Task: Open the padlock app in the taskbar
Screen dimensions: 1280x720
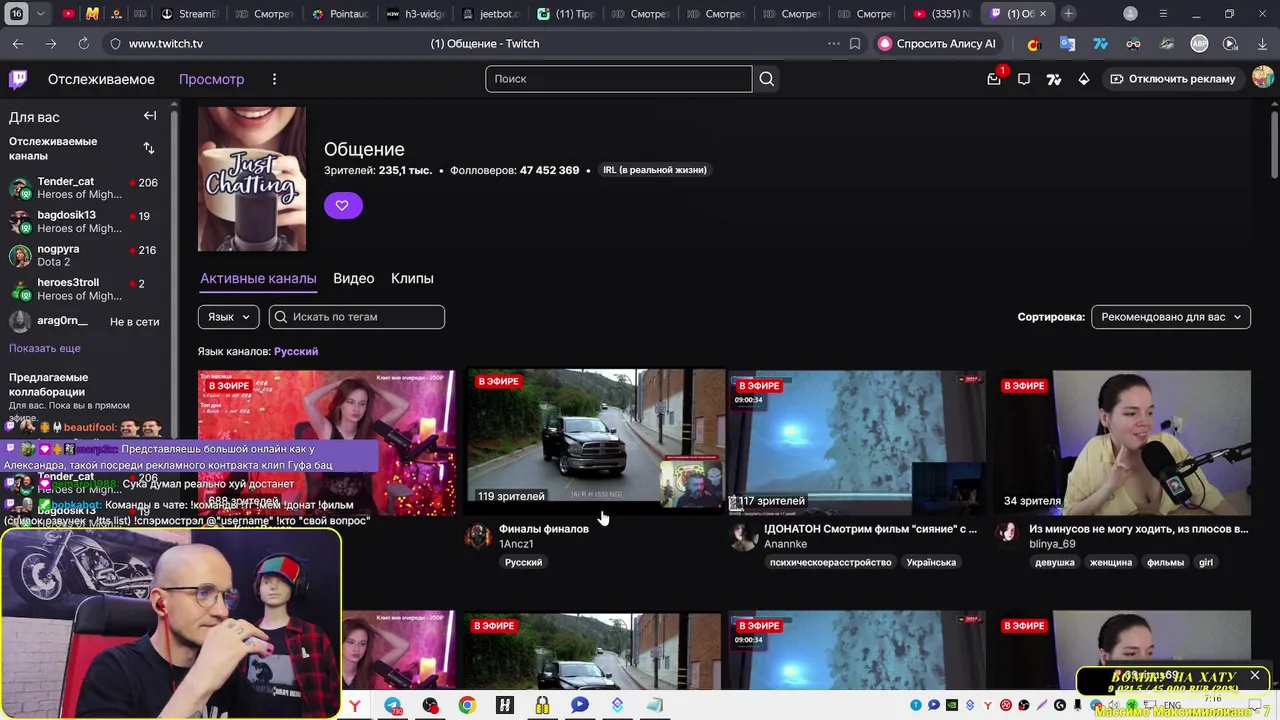Action: point(541,706)
